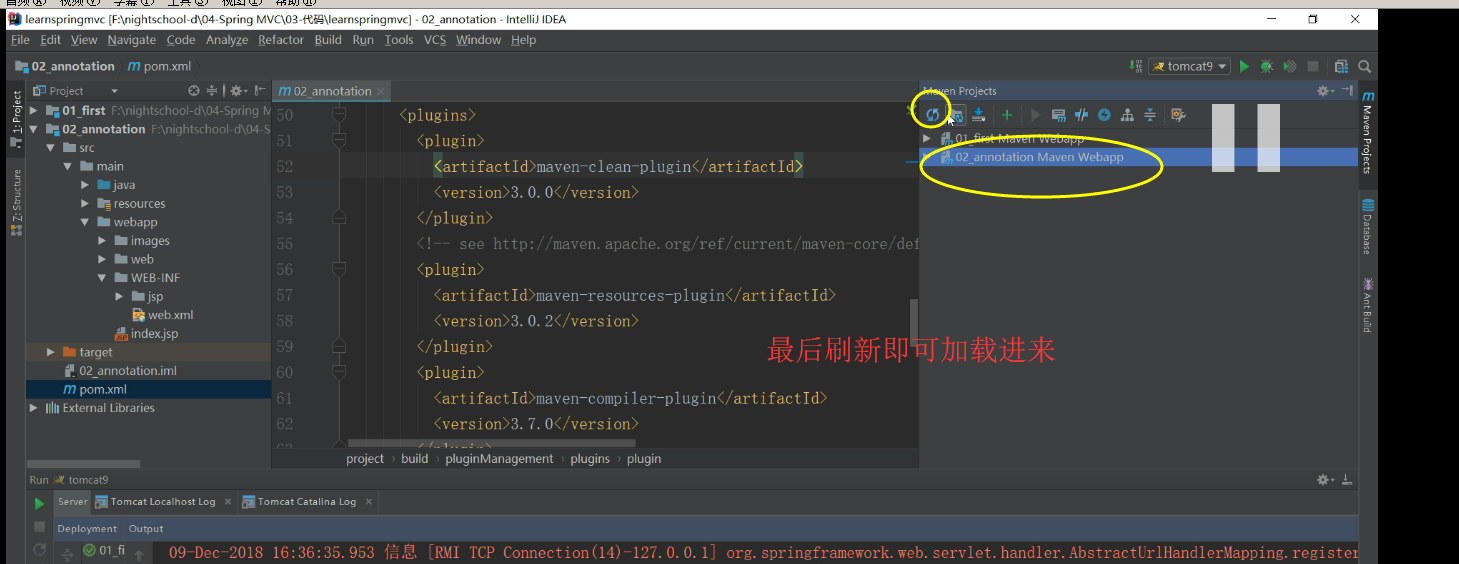Open the Navigate menu
Image resolution: width=1459 pixels, height=564 pixels.
132,40
